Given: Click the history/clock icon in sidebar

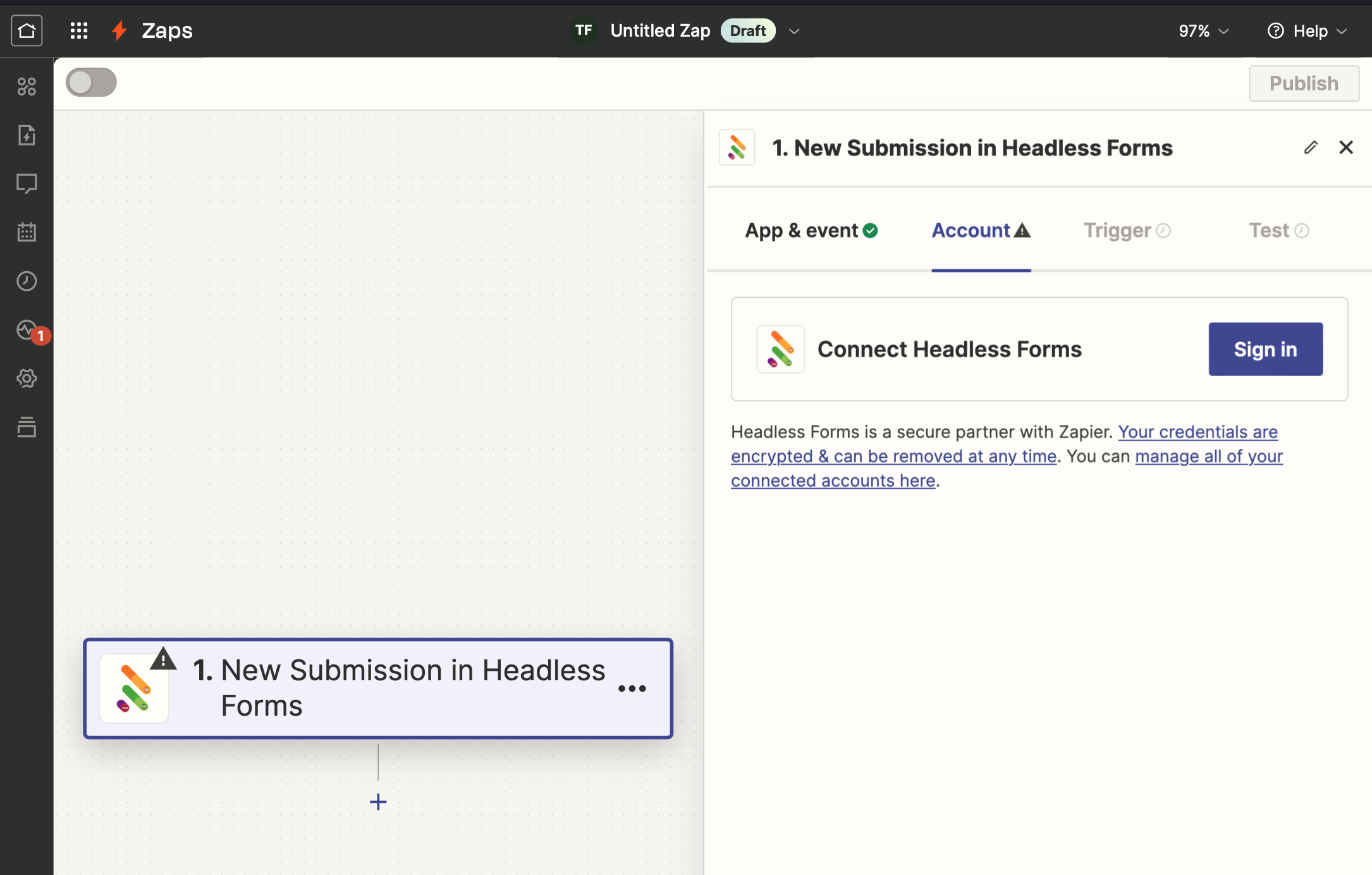Looking at the screenshot, I should tap(27, 281).
